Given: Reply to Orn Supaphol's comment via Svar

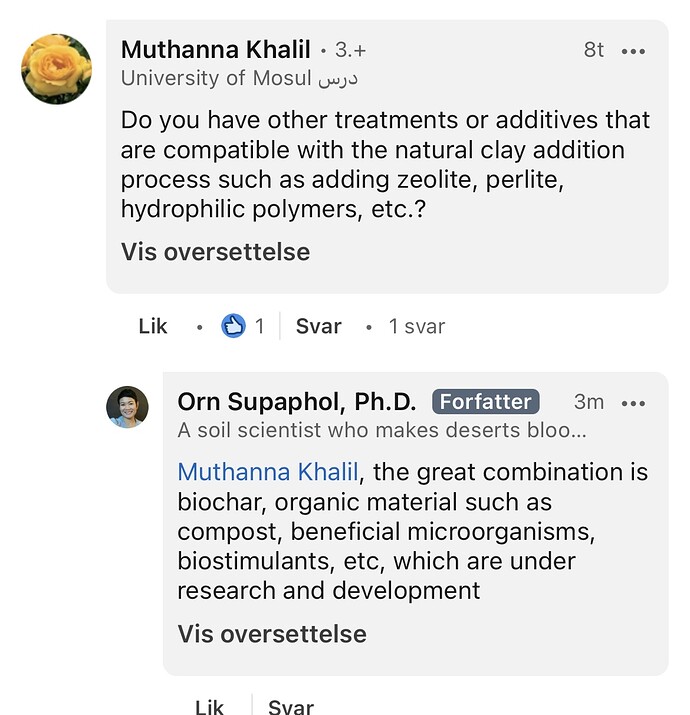Looking at the screenshot, I should [x=291, y=707].
